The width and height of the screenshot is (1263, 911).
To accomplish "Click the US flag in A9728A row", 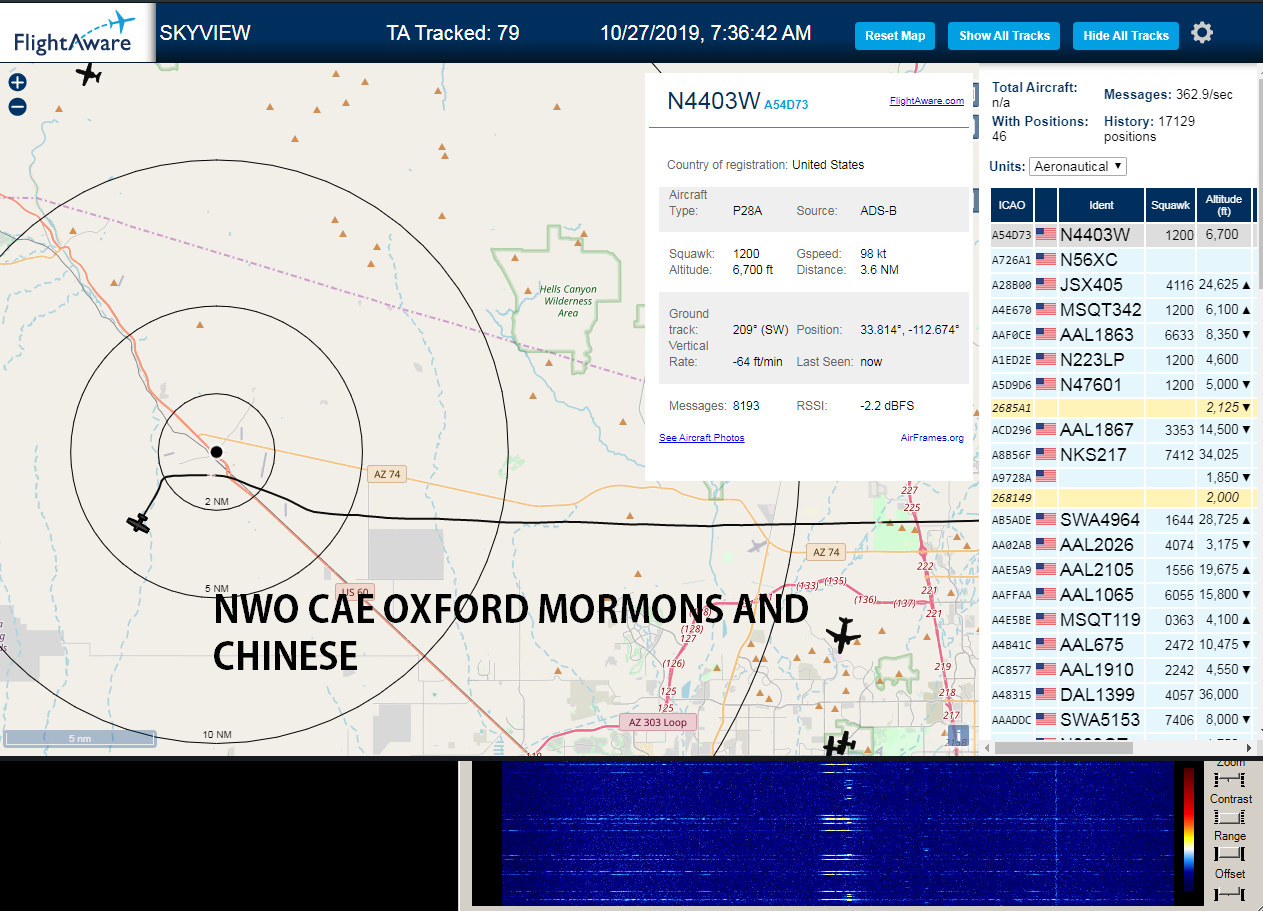I will click(1046, 477).
